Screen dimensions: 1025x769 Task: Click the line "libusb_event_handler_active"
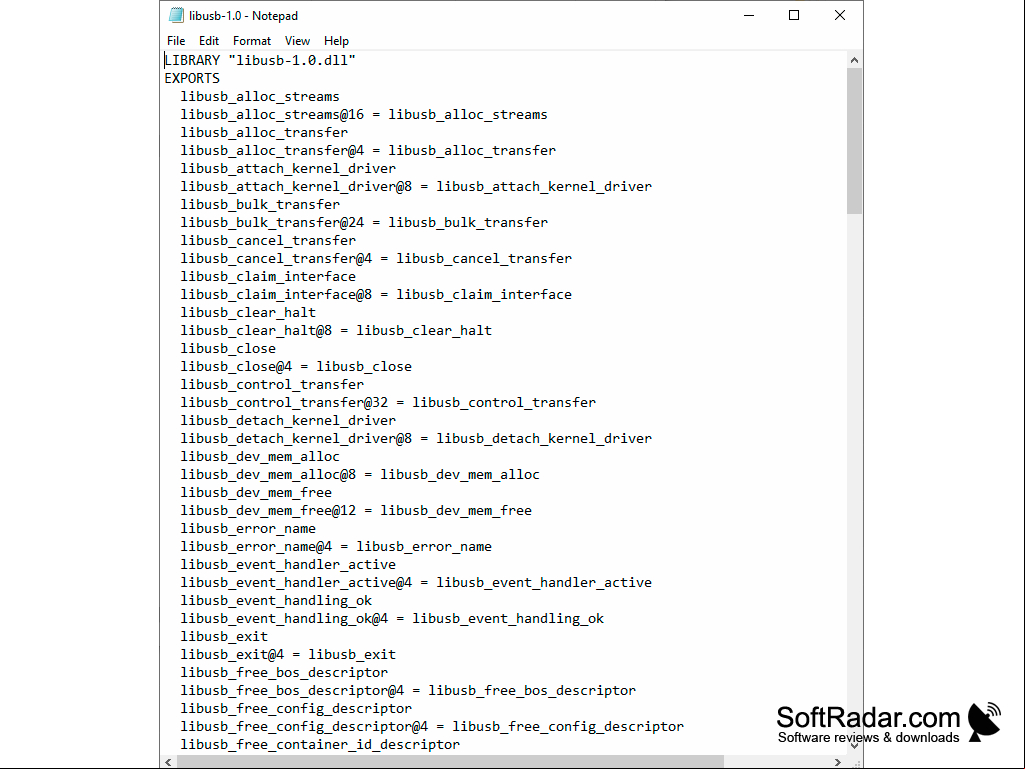(288, 564)
